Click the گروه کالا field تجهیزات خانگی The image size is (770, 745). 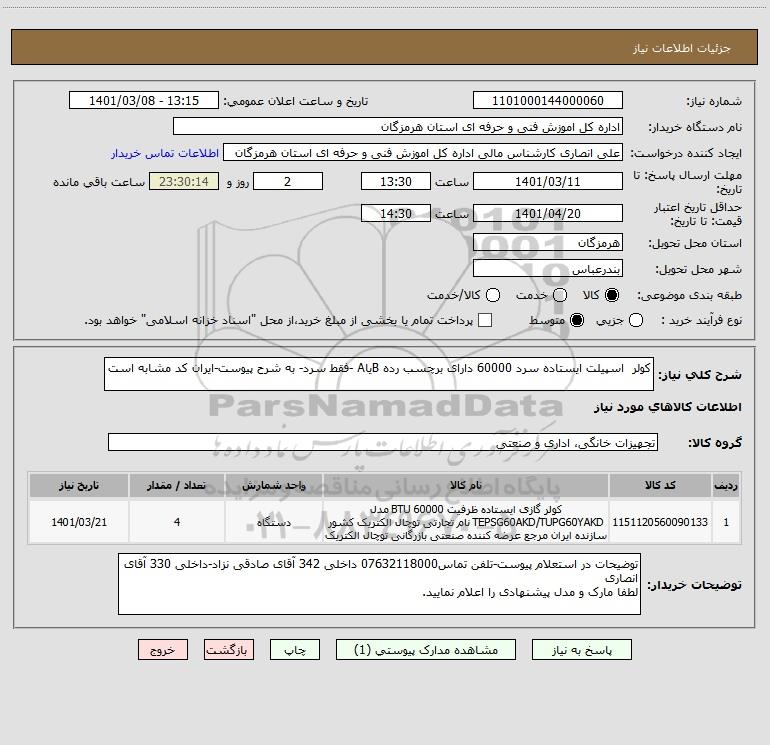[x=383, y=442]
